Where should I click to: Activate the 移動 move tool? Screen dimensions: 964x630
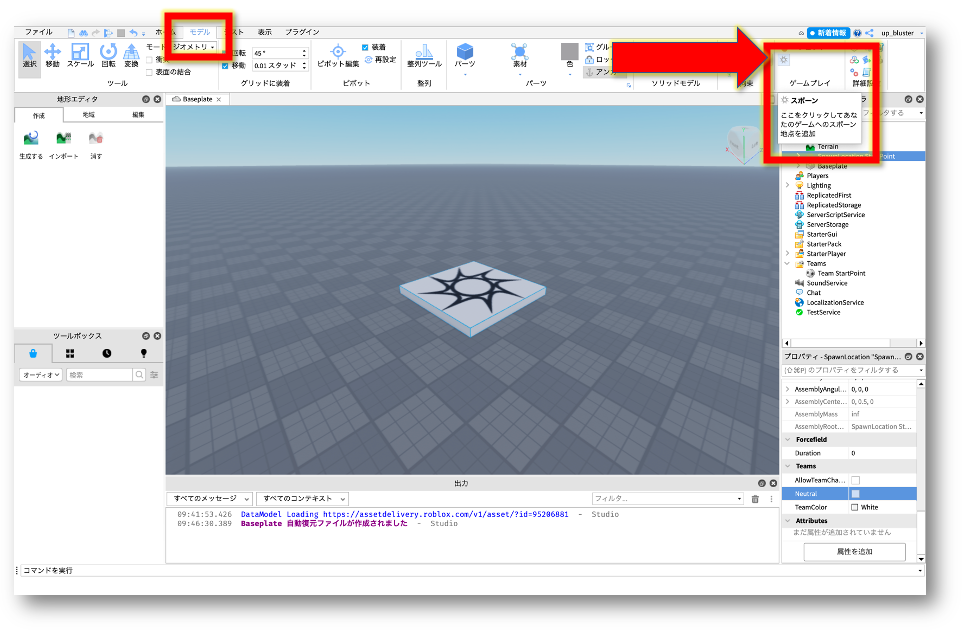pos(52,54)
